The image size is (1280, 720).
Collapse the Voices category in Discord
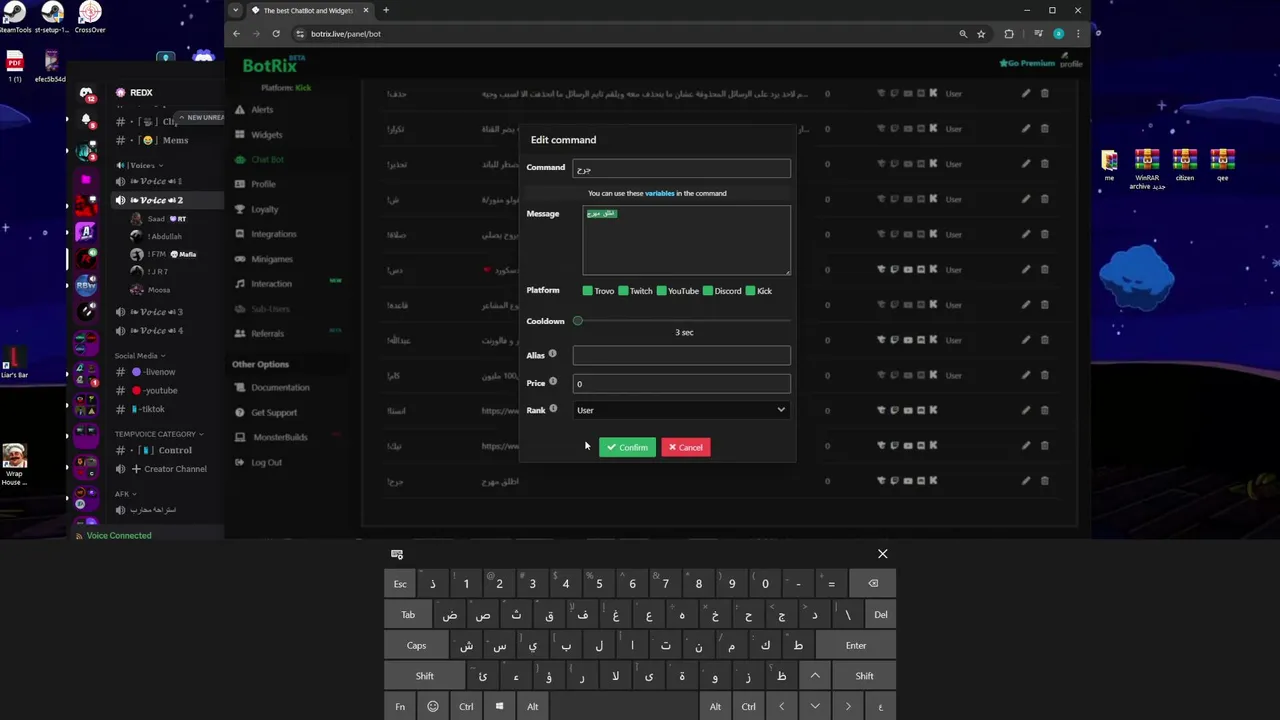[x=139, y=165]
